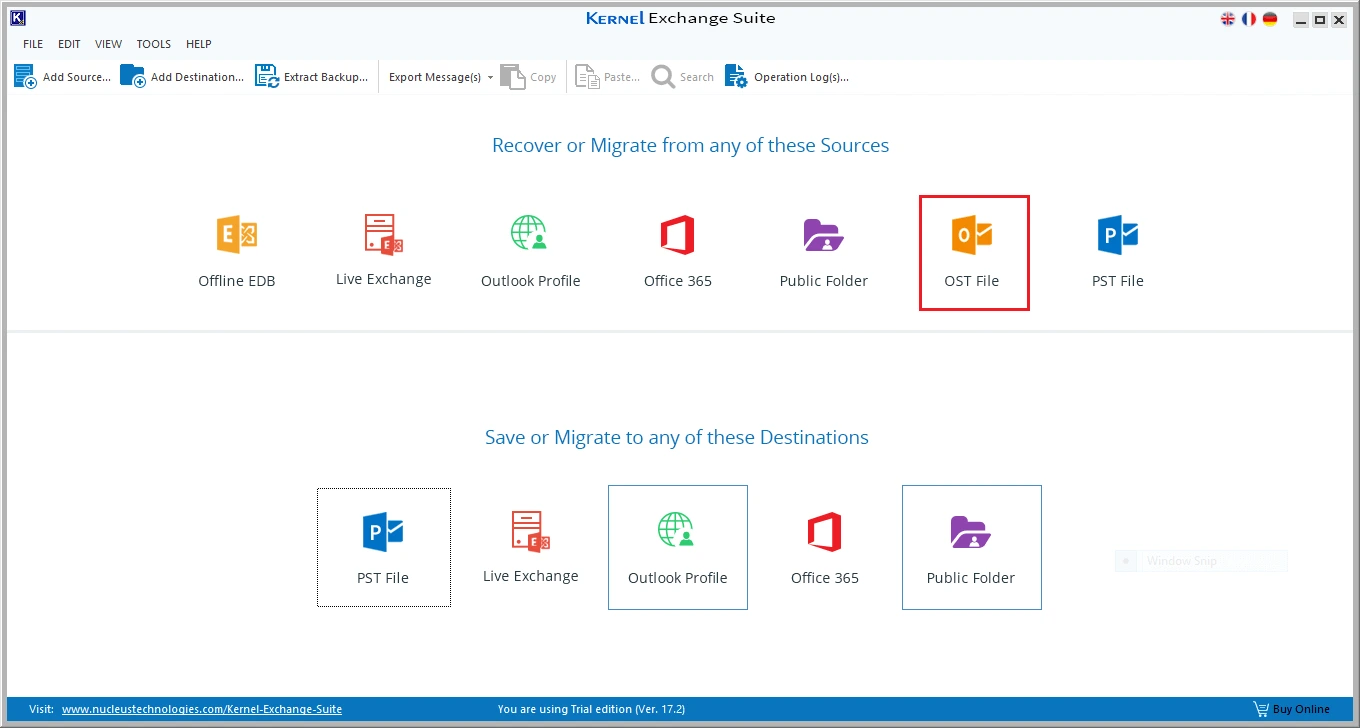
Task: Open the Search tool
Action: pyautogui.click(x=683, y=77)
